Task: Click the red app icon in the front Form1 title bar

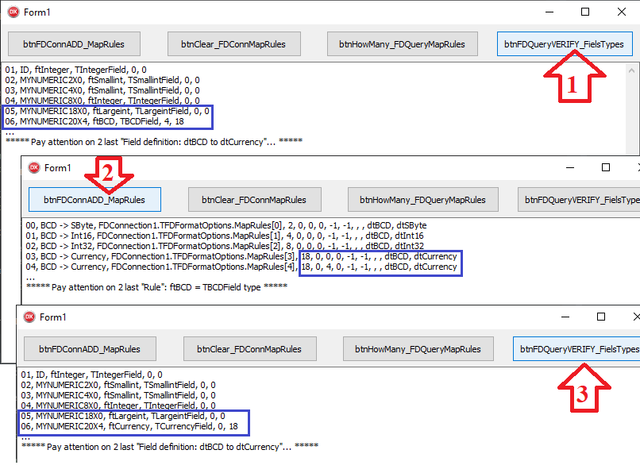Action: click(29, 317)
